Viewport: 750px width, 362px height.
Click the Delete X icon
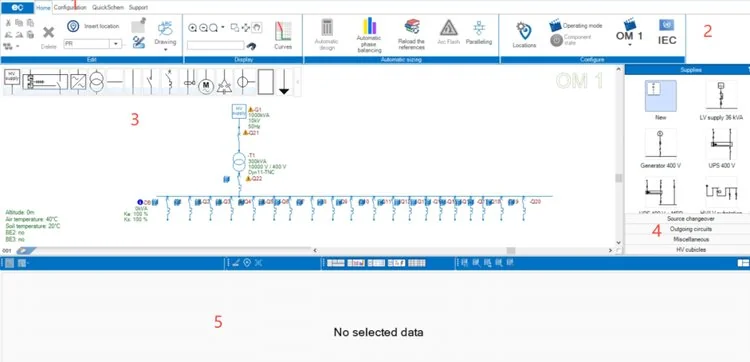click(48, 33)
